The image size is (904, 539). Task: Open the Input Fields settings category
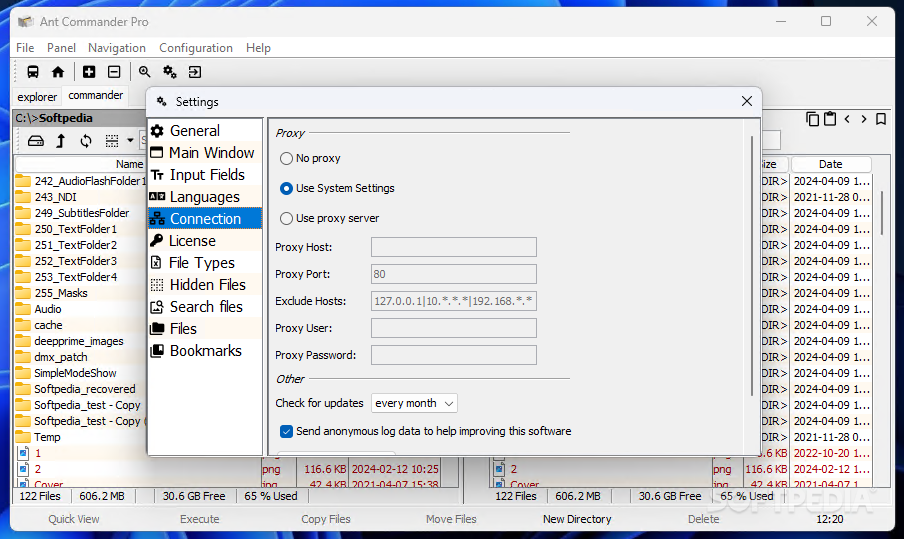click(205, 175)
